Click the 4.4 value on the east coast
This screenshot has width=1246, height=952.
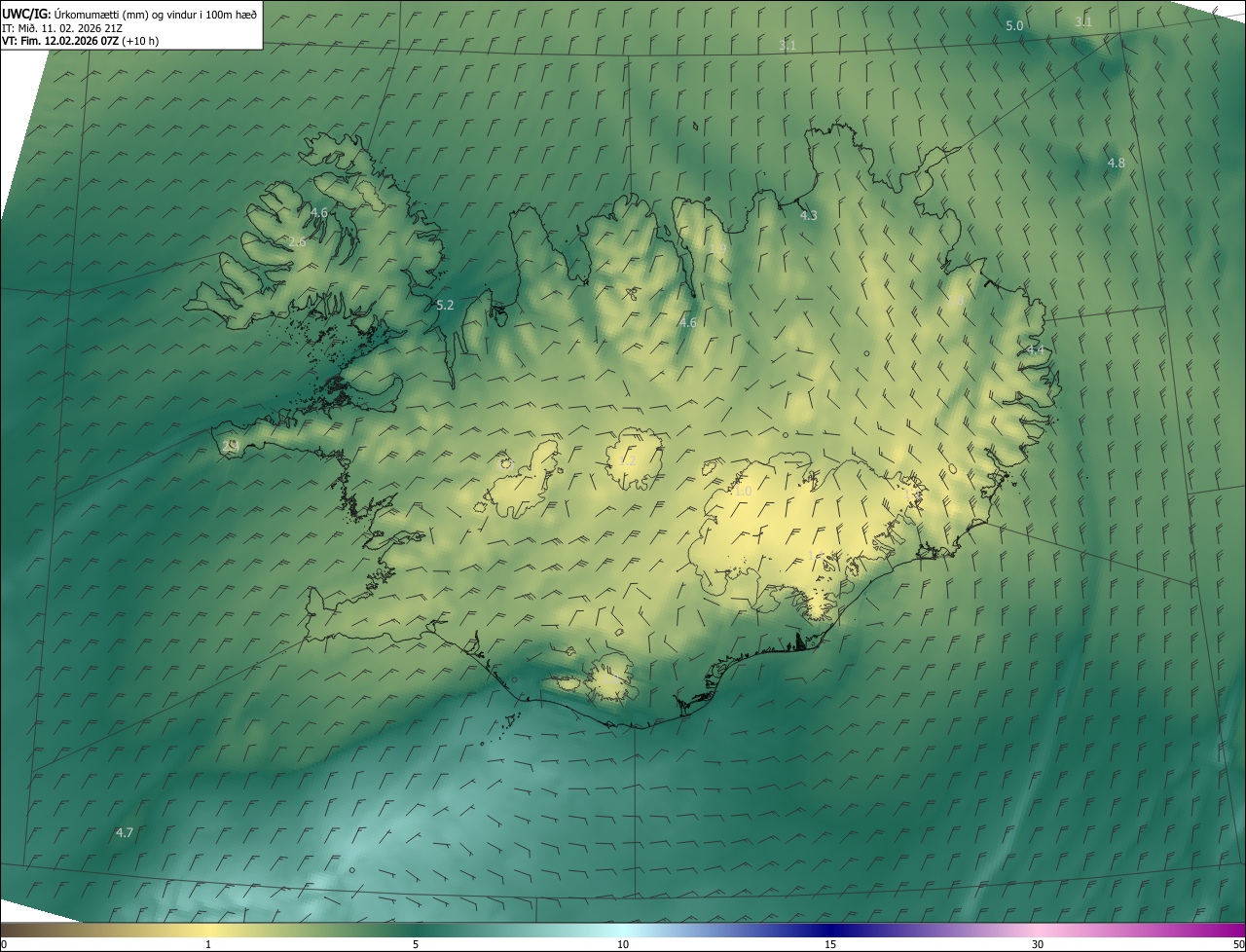[x=1035, y=349]
